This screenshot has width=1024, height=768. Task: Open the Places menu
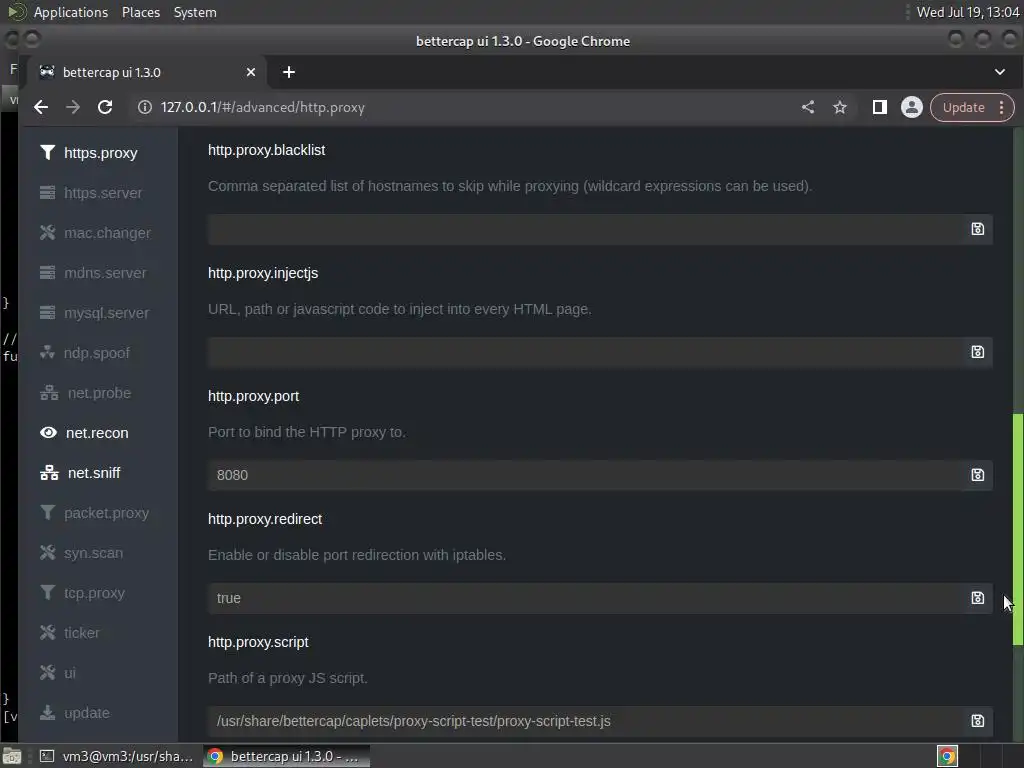click(x=141, y=12)
